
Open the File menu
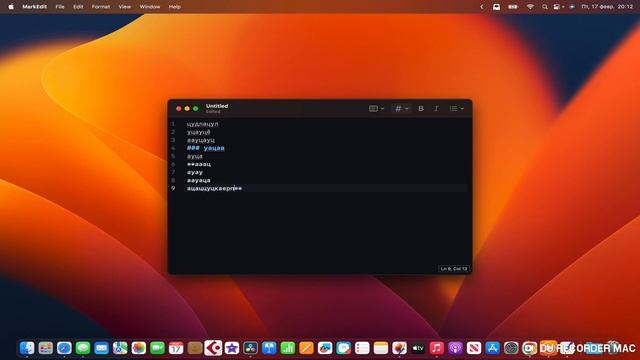60,7
